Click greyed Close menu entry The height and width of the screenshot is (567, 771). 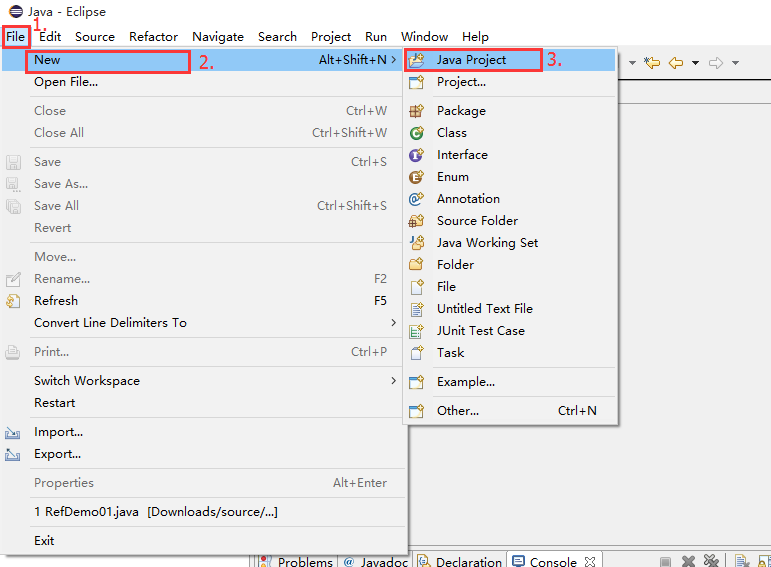(204, 111)
